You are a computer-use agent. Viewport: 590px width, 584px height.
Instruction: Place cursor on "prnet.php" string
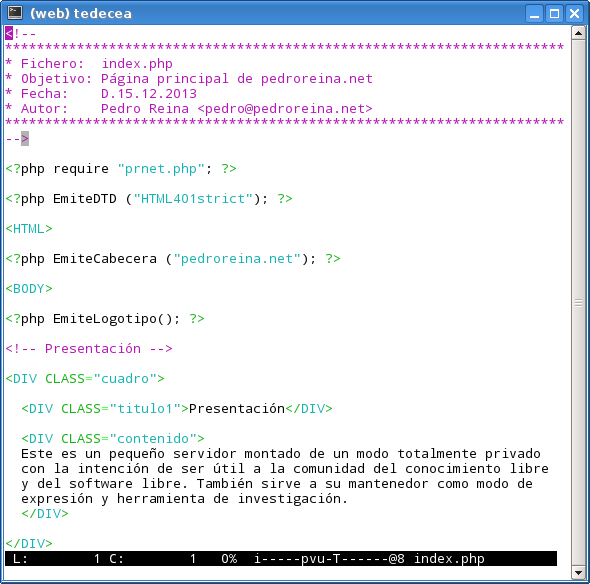[161, 169]
